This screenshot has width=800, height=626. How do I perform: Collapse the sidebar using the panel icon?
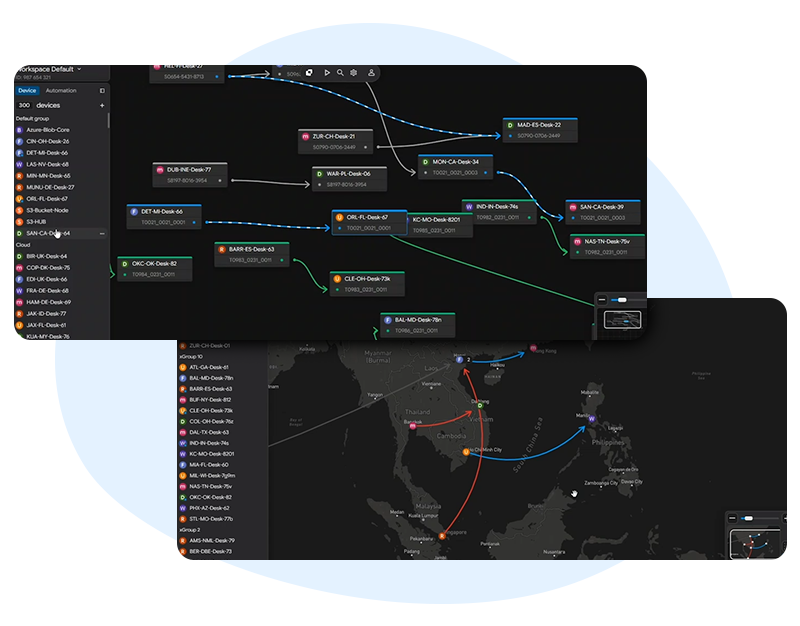[102, 90]
